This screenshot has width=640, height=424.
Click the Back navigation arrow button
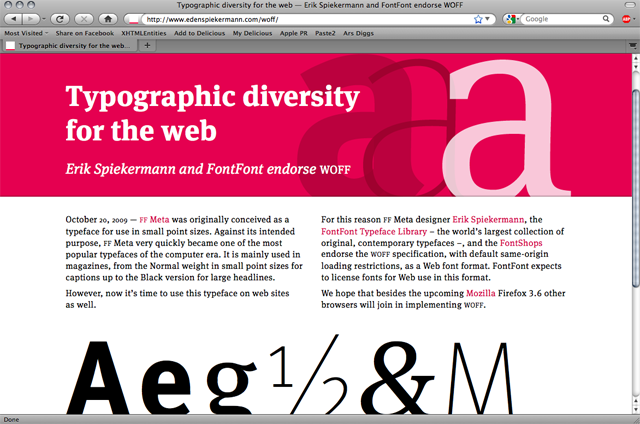[x=13, y=19]
